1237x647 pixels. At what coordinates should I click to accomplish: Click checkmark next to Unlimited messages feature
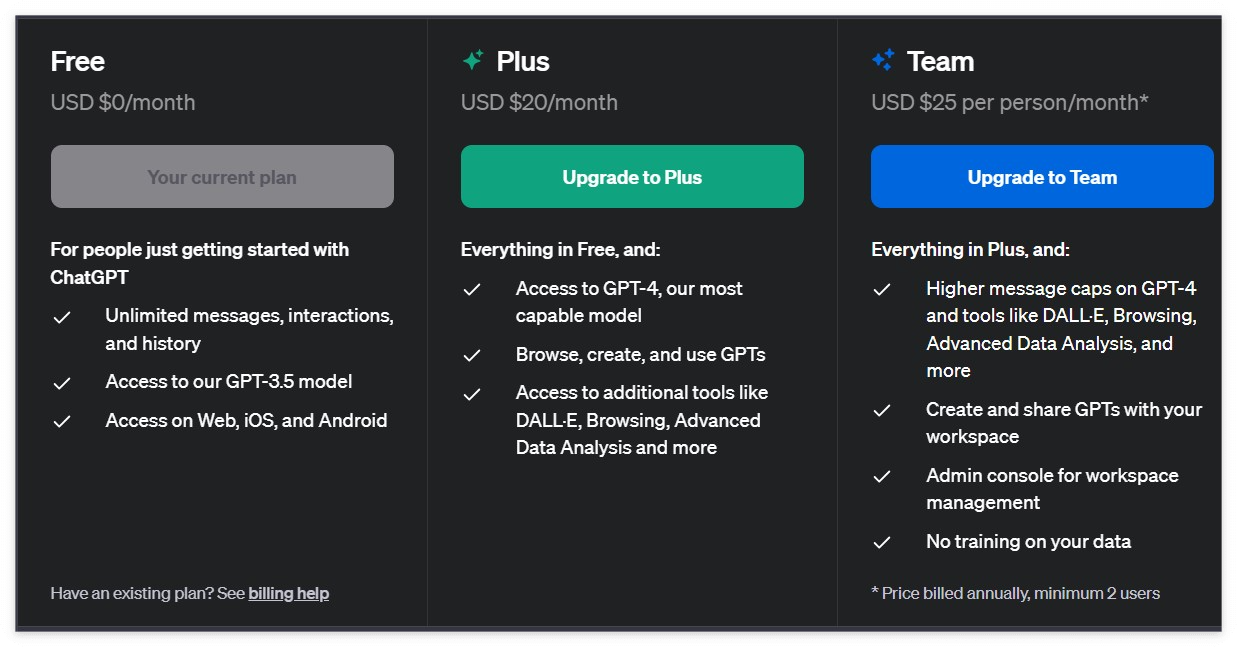point(62,317)
